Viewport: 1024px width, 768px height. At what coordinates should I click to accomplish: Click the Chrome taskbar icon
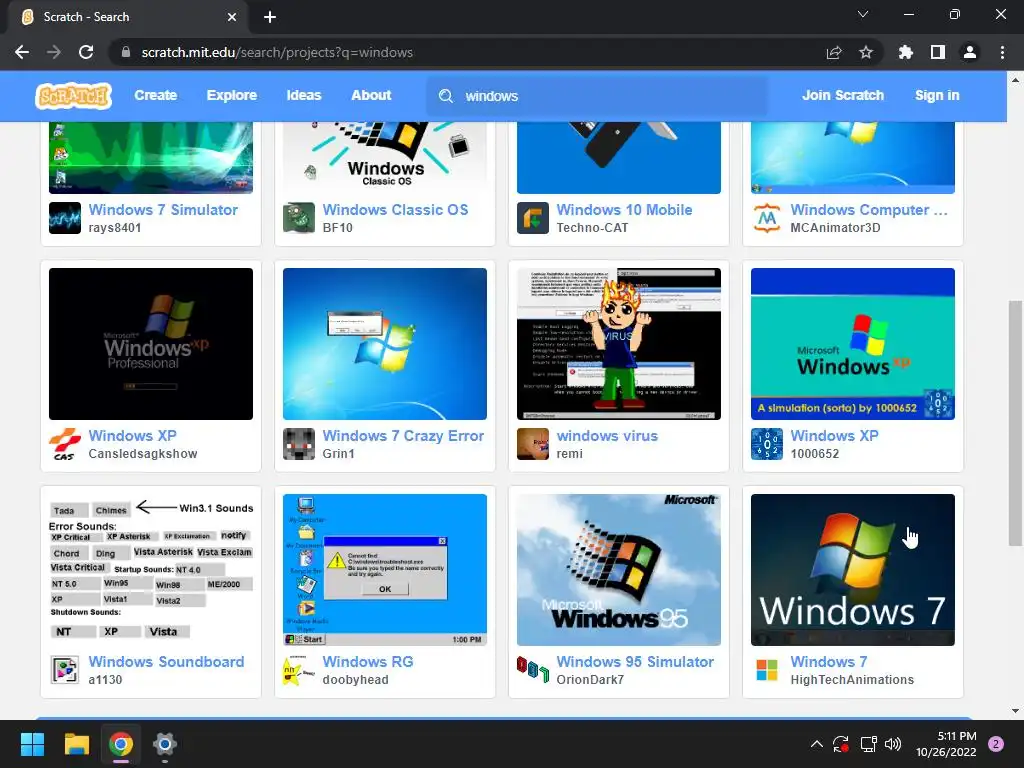[121, 744]
